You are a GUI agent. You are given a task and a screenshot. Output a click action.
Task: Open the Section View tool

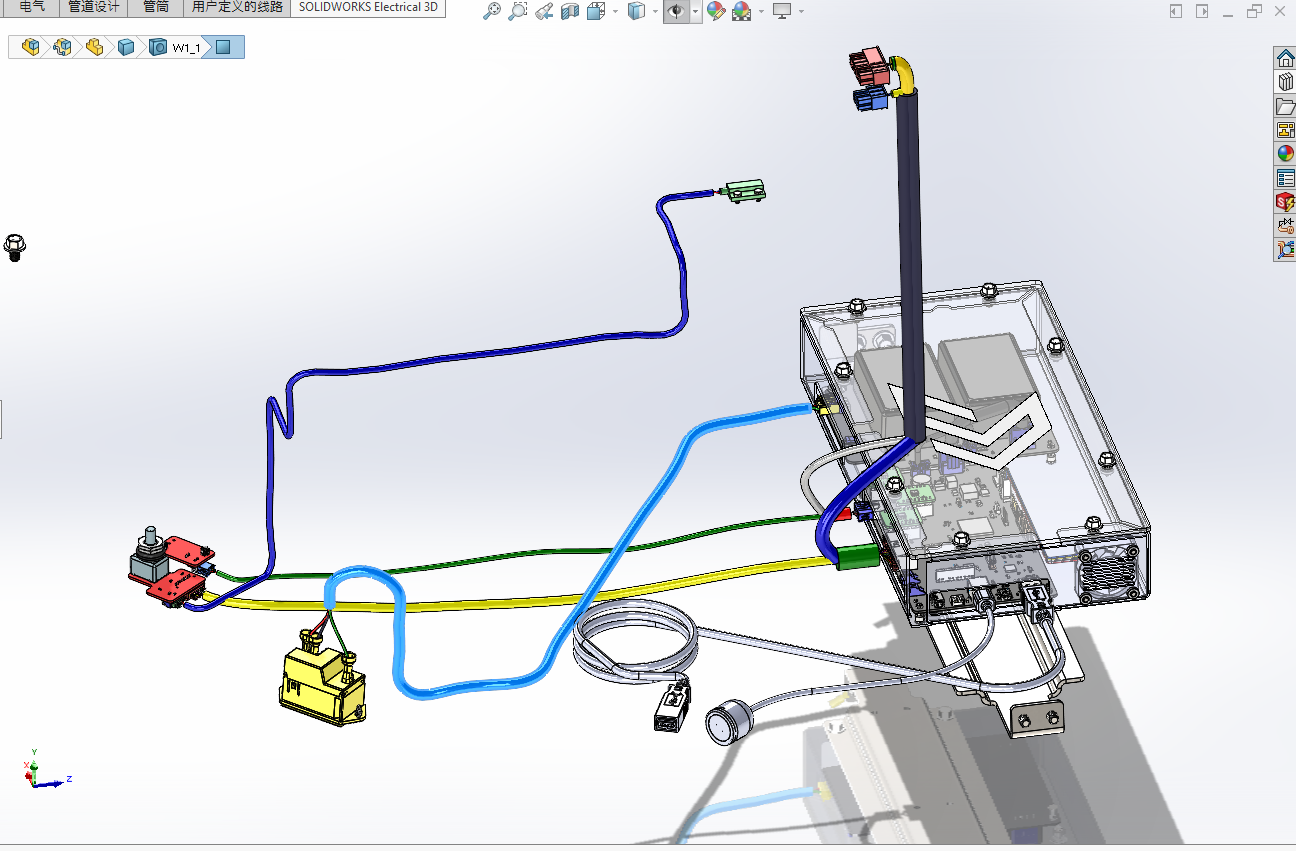pos(570,12)
